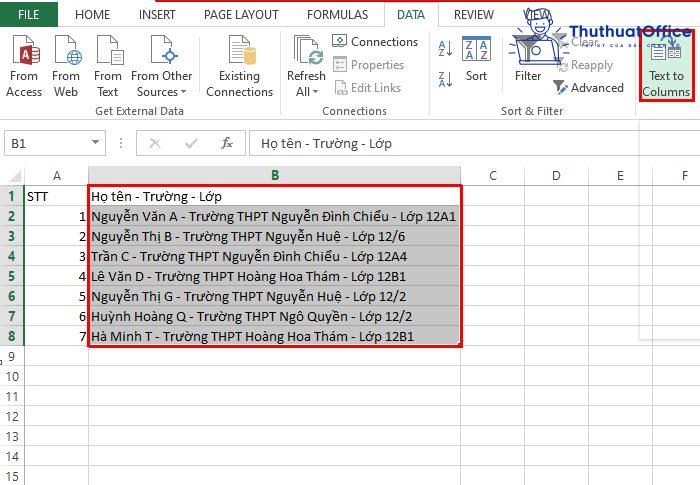Image resolution: width=700 pixels, height=485 pixels.
Task: Select column D header
Action: [556, 176]
